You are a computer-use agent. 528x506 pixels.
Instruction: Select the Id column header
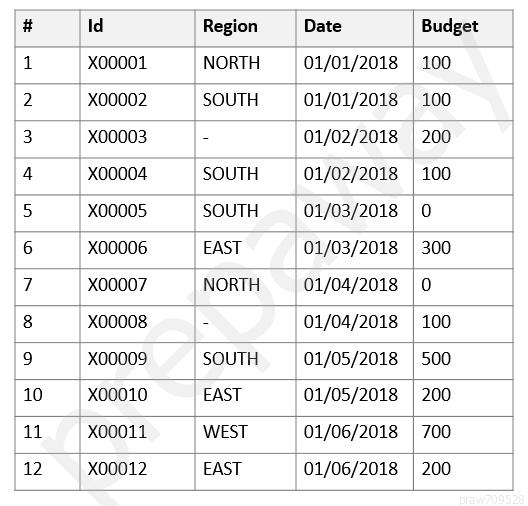(x=137, y=28)
